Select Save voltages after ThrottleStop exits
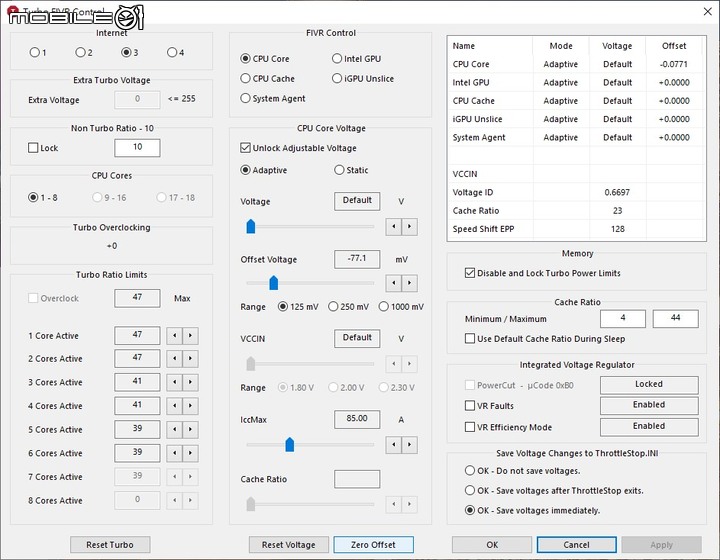Viewport: 720px width, 560px height. (470, 490)
